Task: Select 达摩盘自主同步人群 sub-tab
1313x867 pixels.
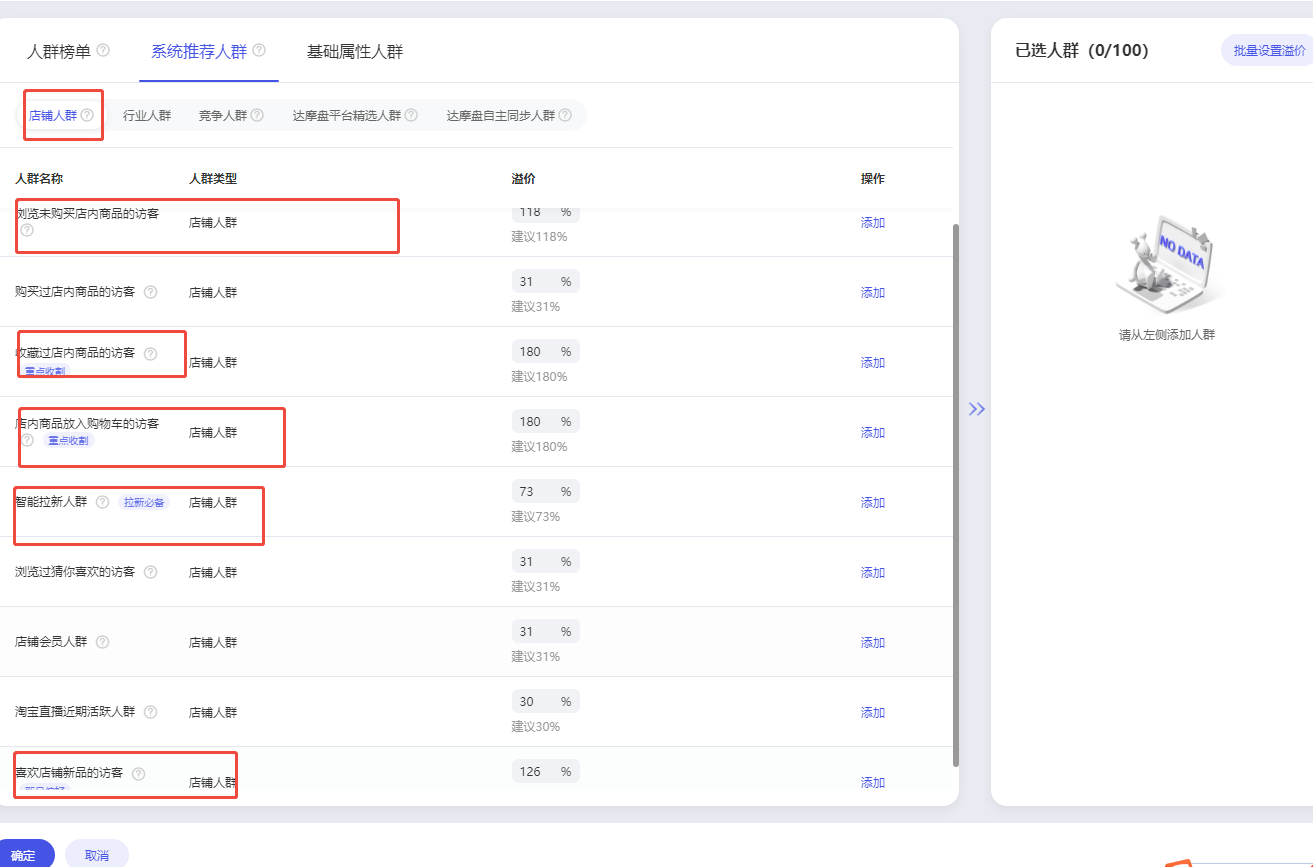Action: click(500, 116)
